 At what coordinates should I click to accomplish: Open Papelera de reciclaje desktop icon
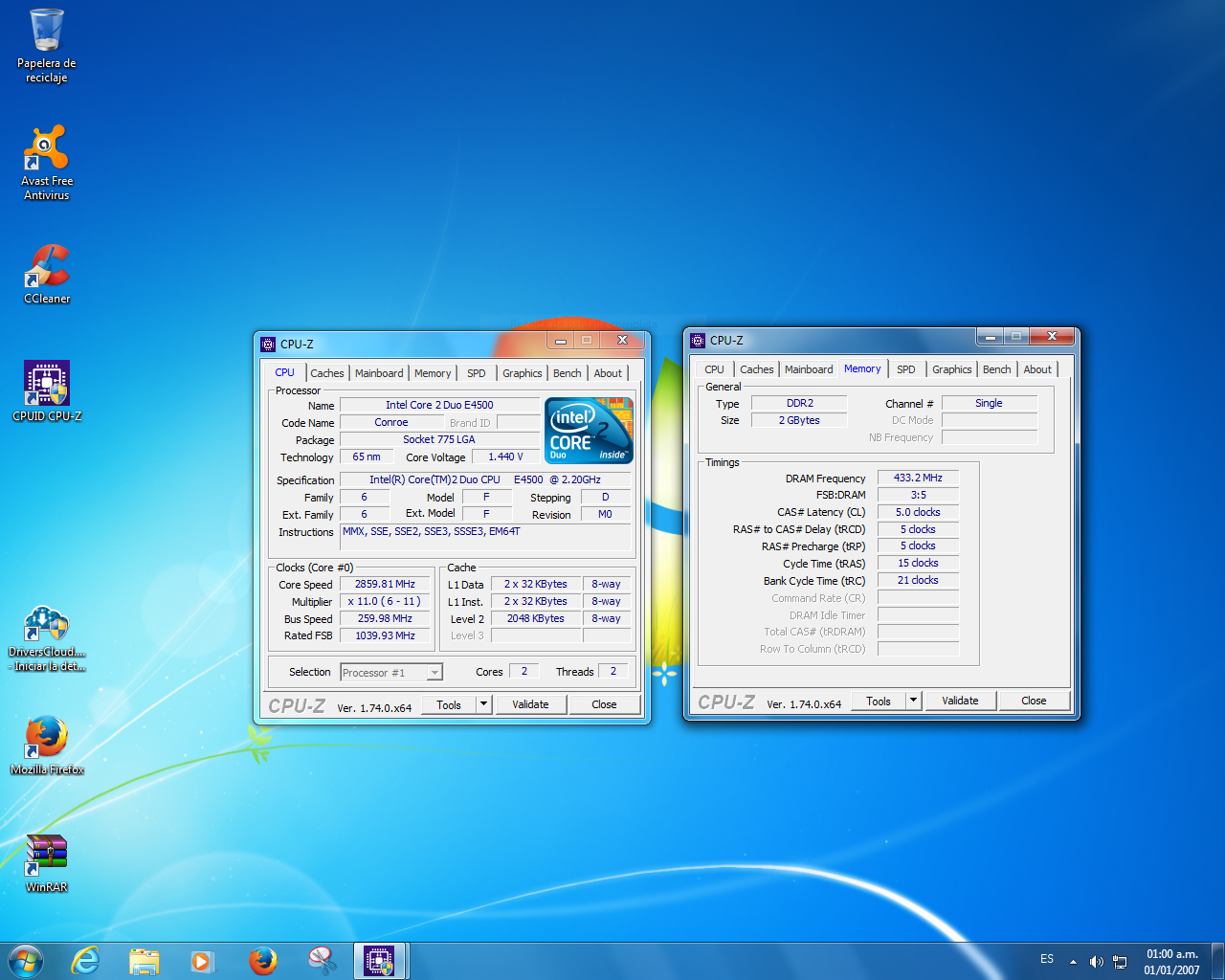point(46,45)
